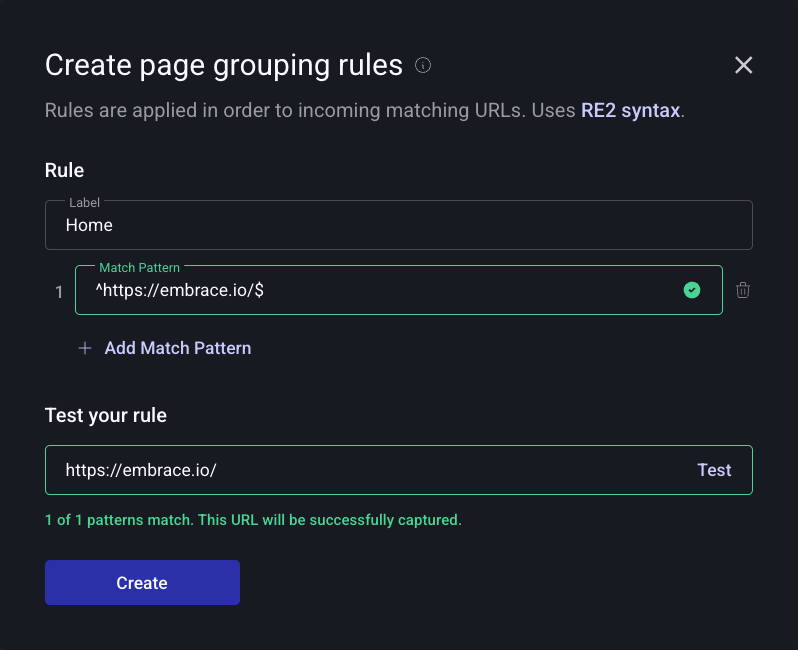Click the "Create page grouping rules" heading
This screenshot has height=650, width=798.
[x=224, y=66]
